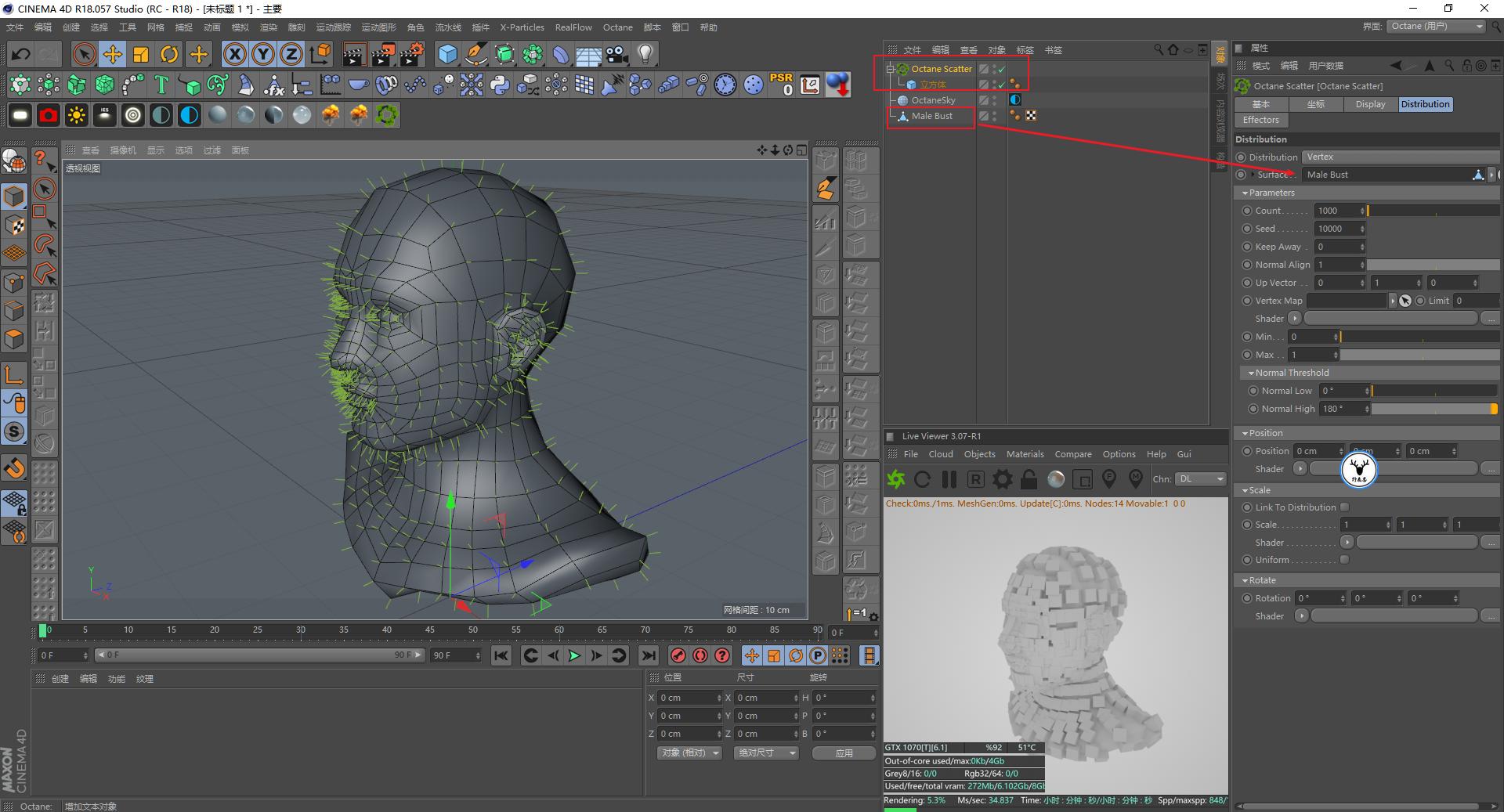The image size is (1504, 812).
Task: Open the Octane menu in menu bar
Action: [x=617, y=27]
